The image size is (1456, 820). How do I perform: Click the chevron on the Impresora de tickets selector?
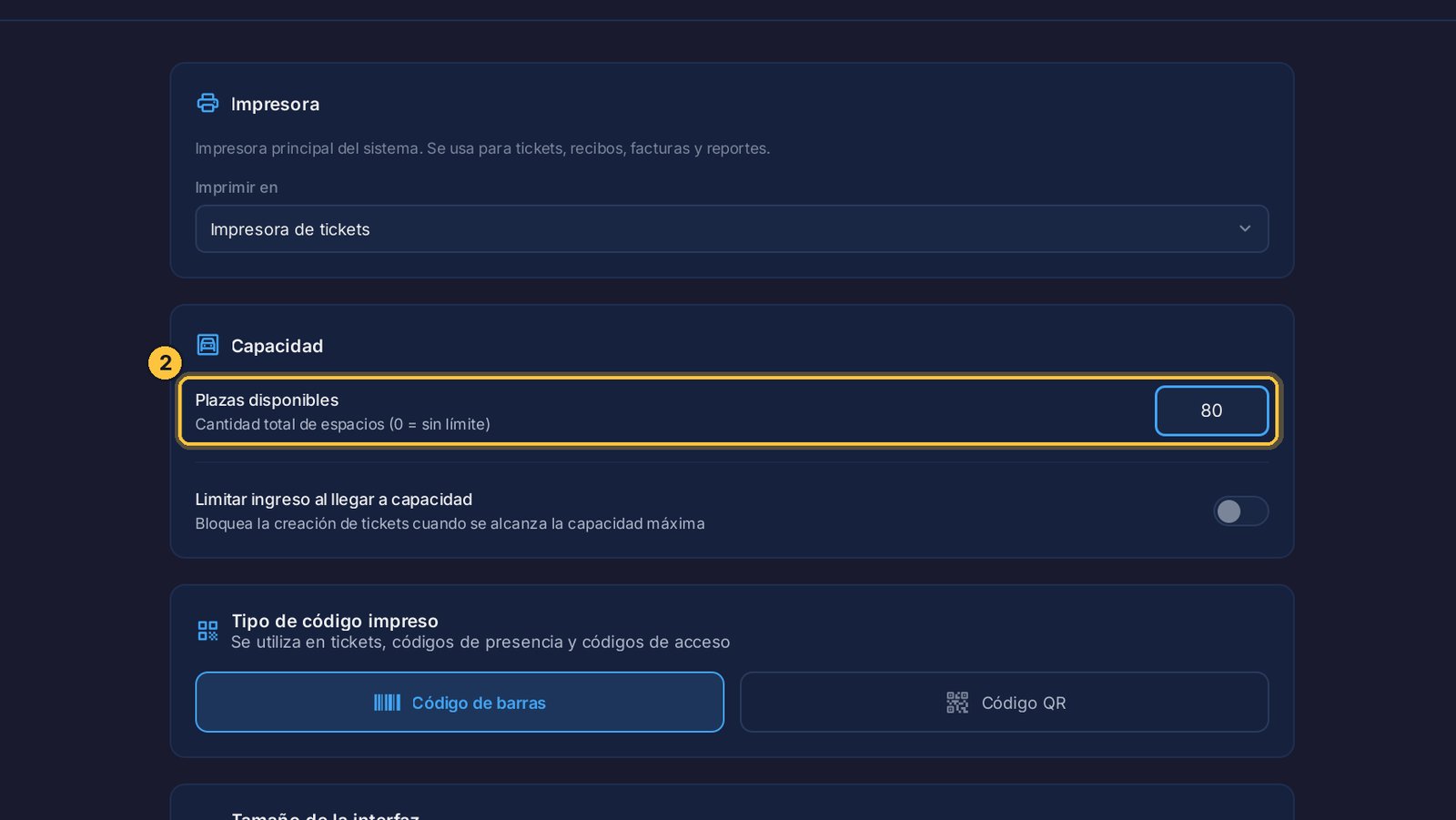pyautogui.click(x=1245, y=228)
